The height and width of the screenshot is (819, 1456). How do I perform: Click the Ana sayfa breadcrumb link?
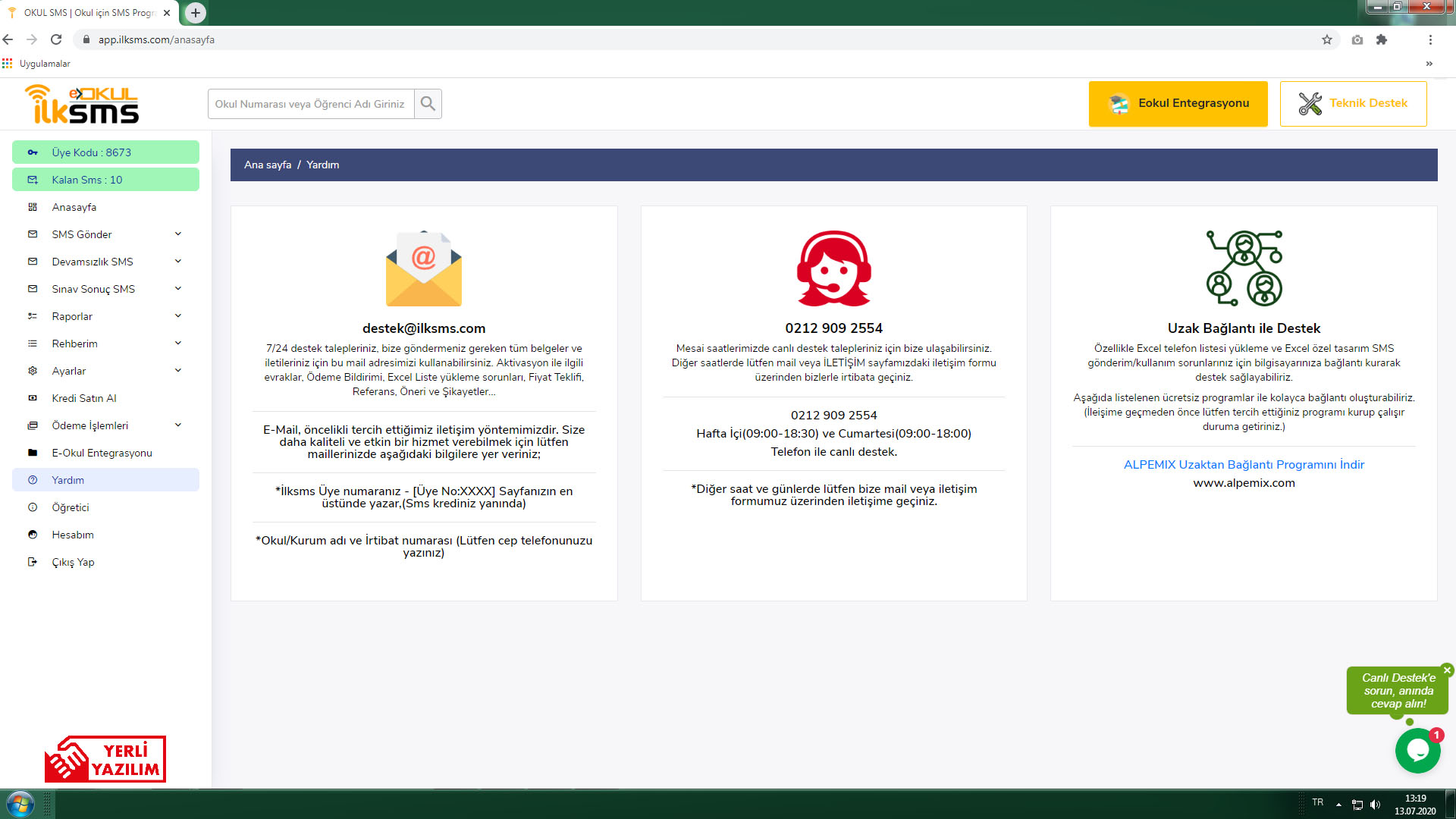268,165
